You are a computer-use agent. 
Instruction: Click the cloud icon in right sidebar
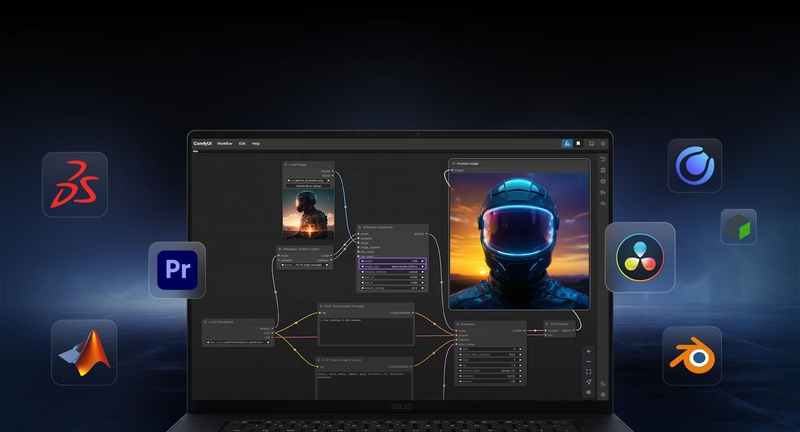click(x=603, y=204)
